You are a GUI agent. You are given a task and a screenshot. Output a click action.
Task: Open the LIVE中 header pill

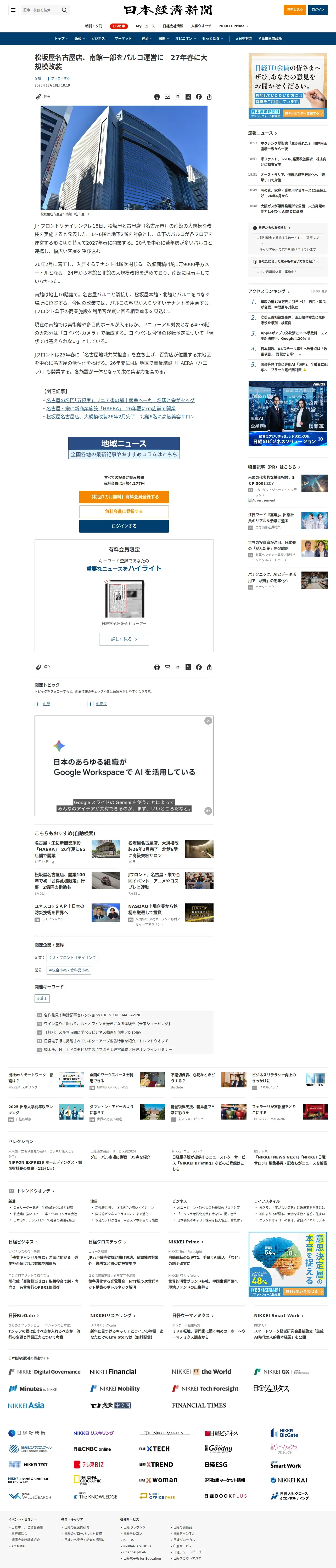click(119, 26)
